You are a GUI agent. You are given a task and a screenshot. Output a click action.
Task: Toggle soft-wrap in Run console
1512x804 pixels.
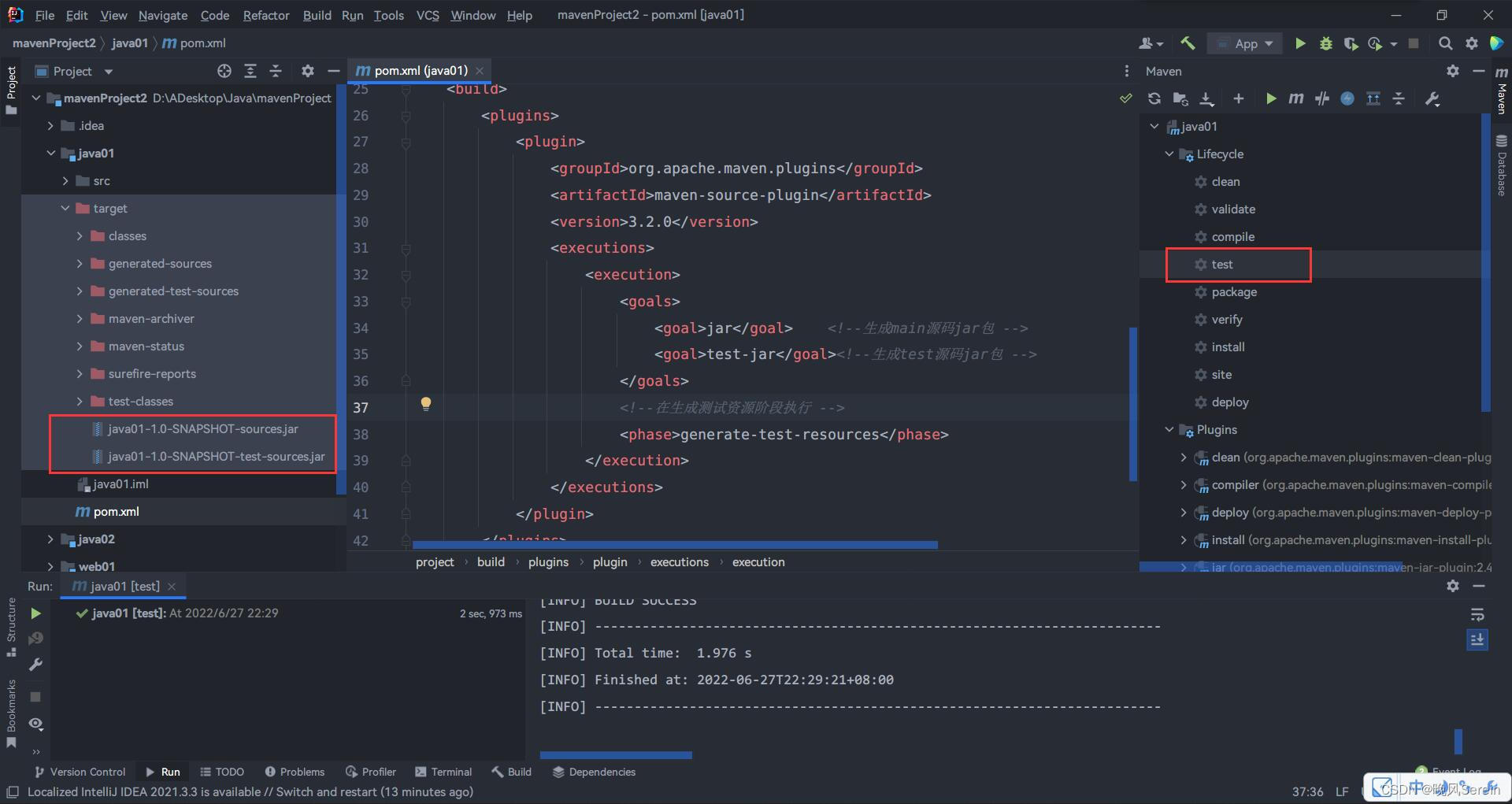[x=1477, y=614]
